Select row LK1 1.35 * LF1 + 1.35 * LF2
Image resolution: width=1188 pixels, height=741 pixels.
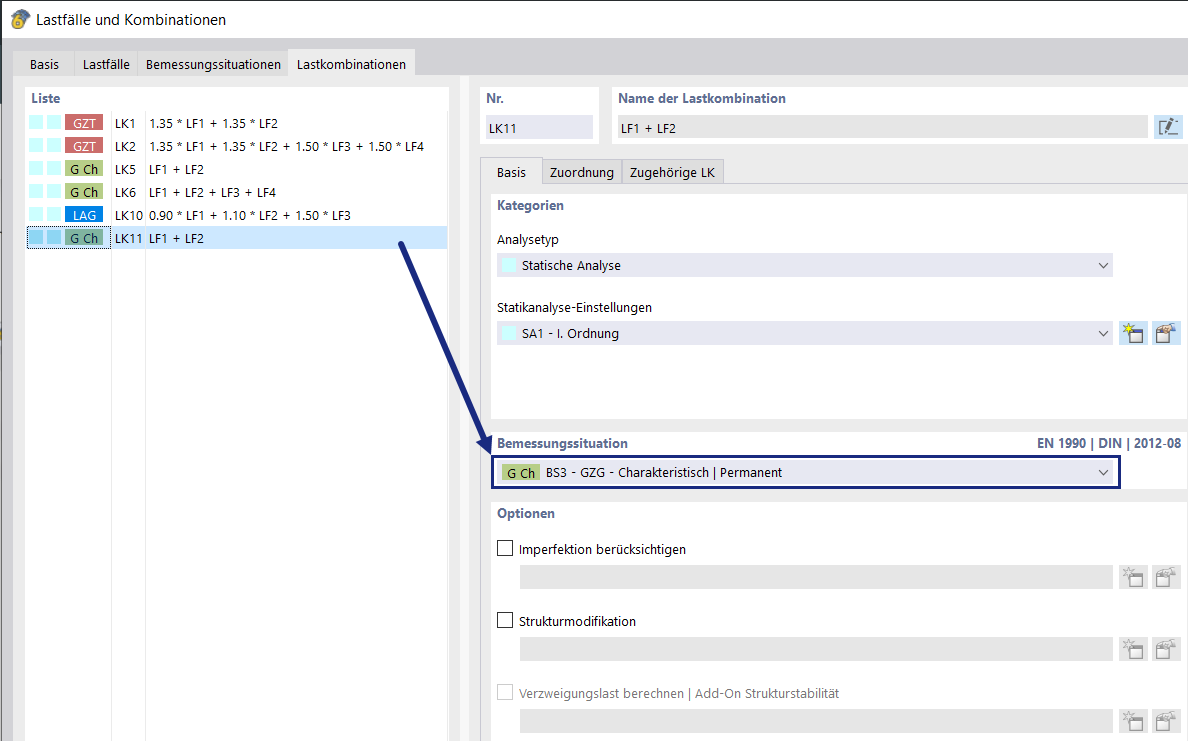(237, 124)
